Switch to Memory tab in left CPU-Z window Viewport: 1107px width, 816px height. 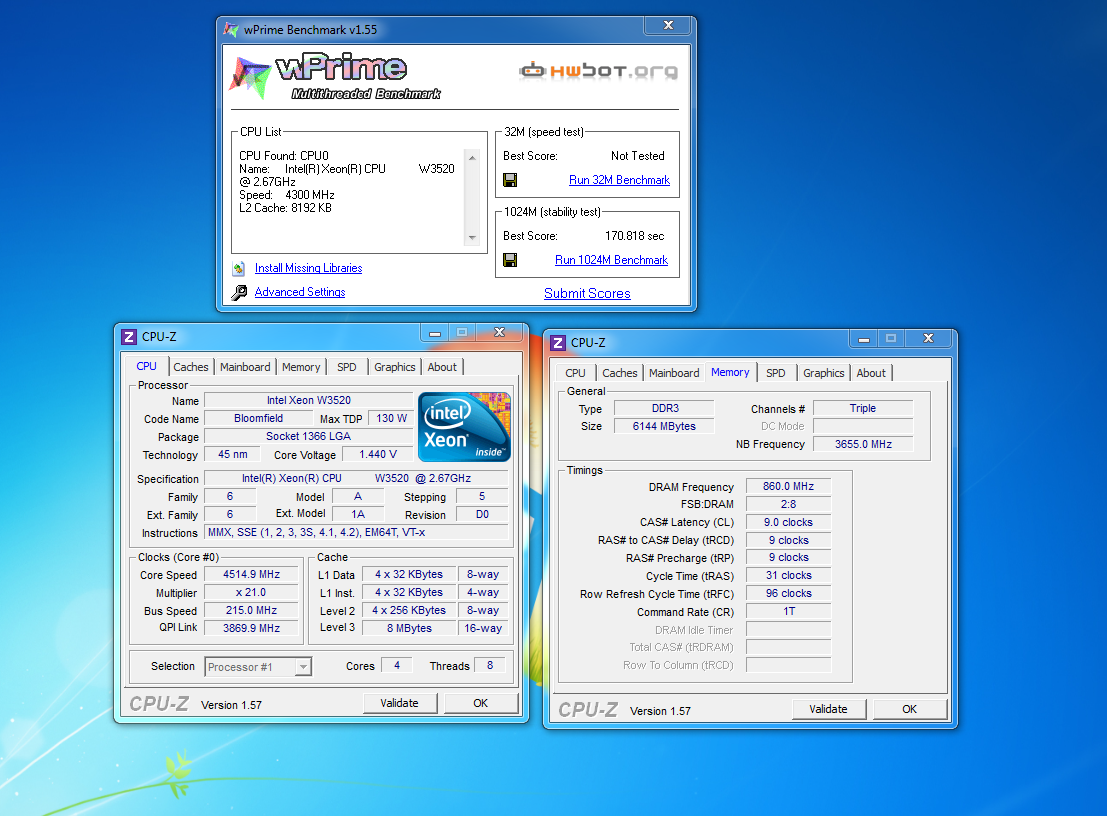point(301,367)
